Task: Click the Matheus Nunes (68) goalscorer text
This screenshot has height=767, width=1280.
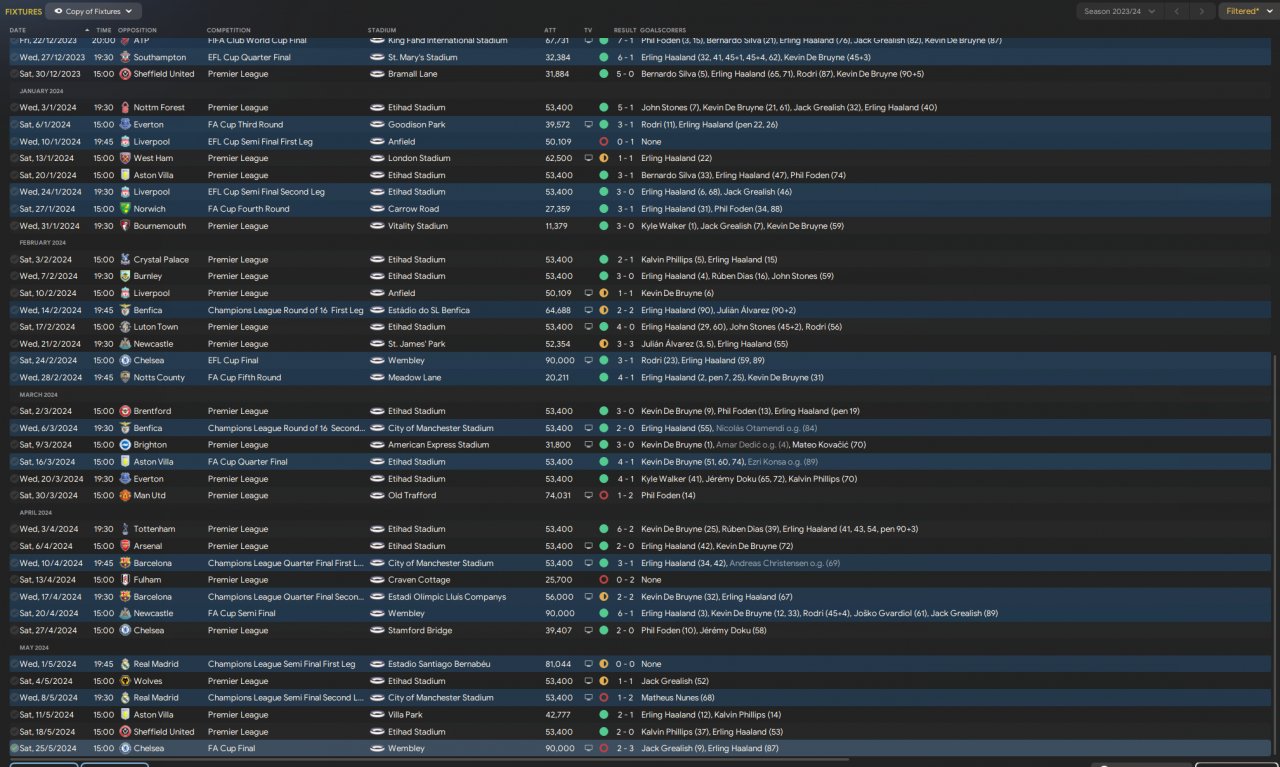Action: pyautogui.click(x=677, y=698)
